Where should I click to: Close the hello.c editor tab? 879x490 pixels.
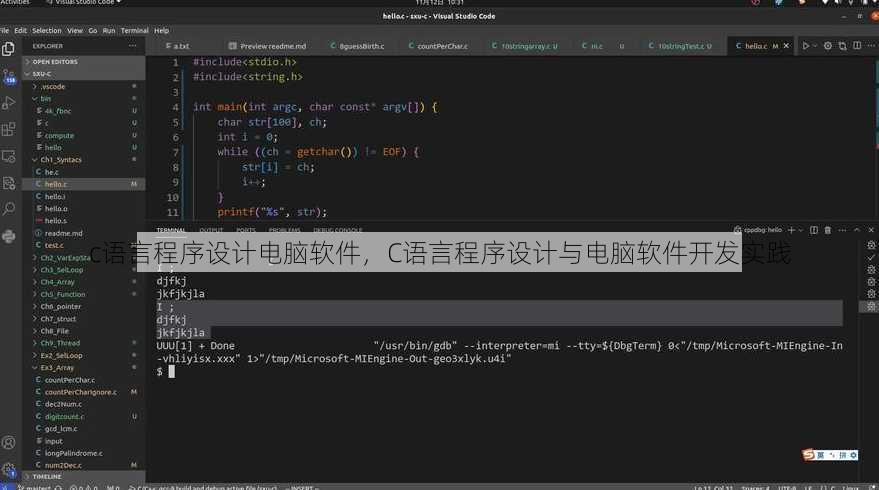[787, 46]
